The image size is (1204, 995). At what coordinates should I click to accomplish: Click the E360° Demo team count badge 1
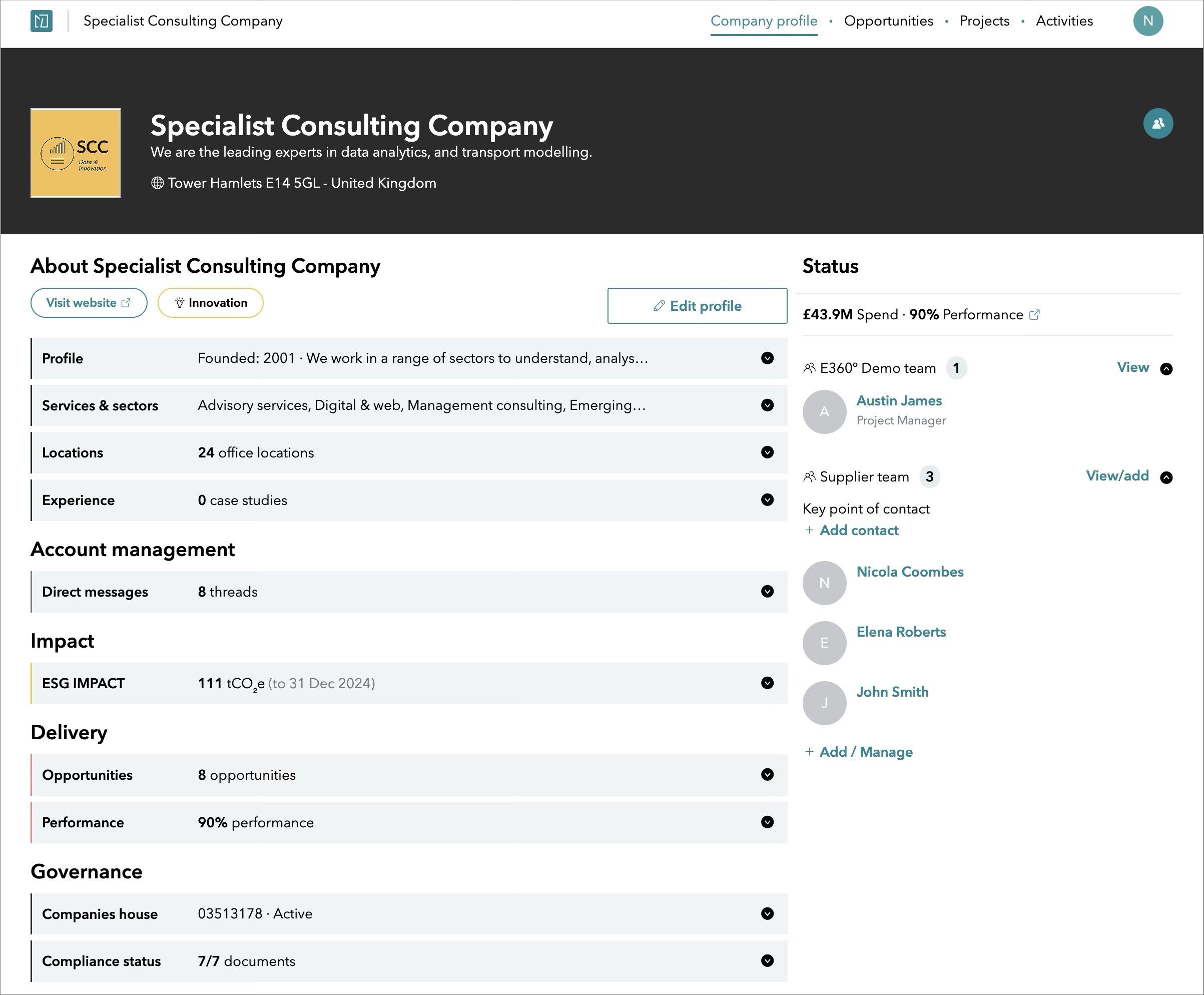tap(956, 368)
